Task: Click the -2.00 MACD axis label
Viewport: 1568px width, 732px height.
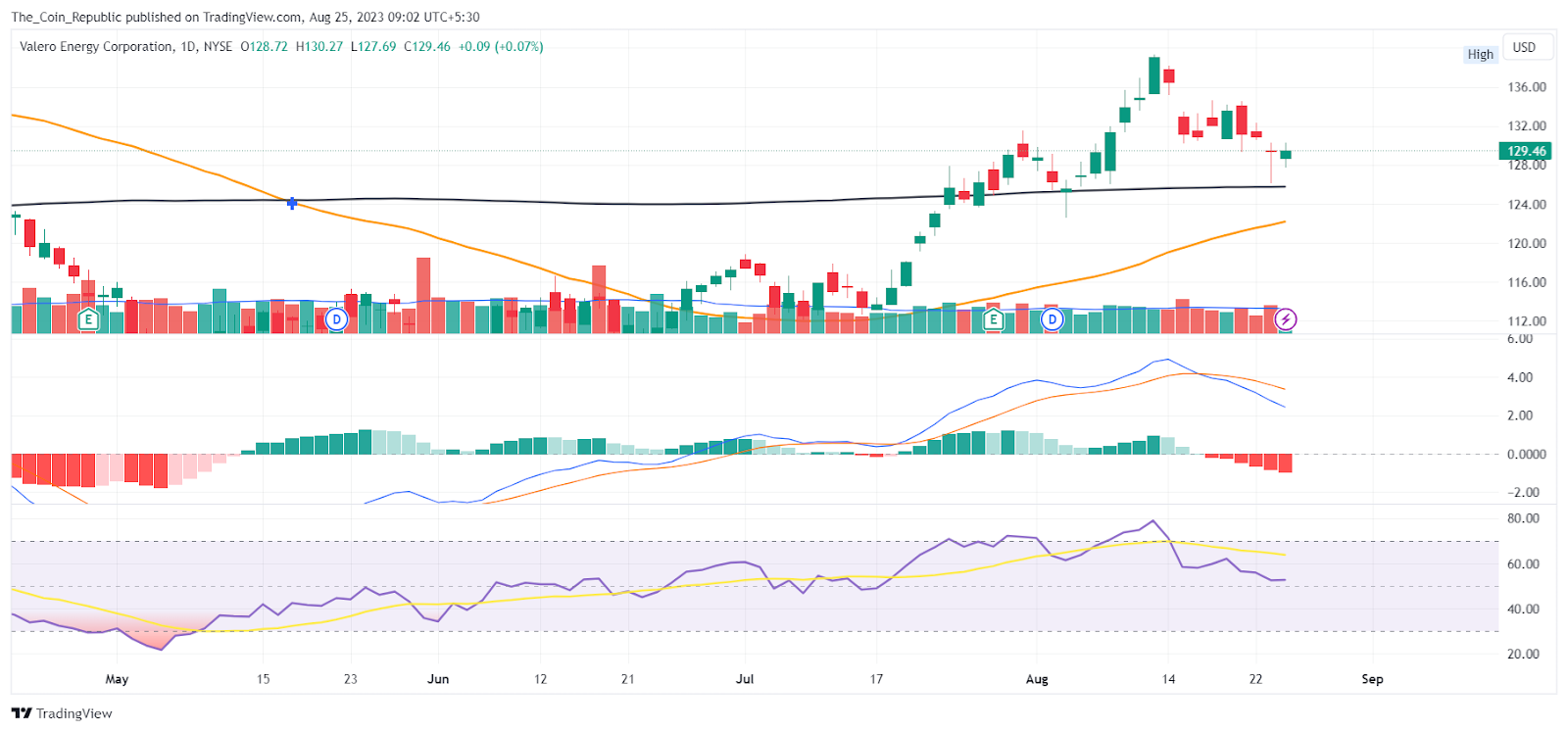Action: [1522, 493]
